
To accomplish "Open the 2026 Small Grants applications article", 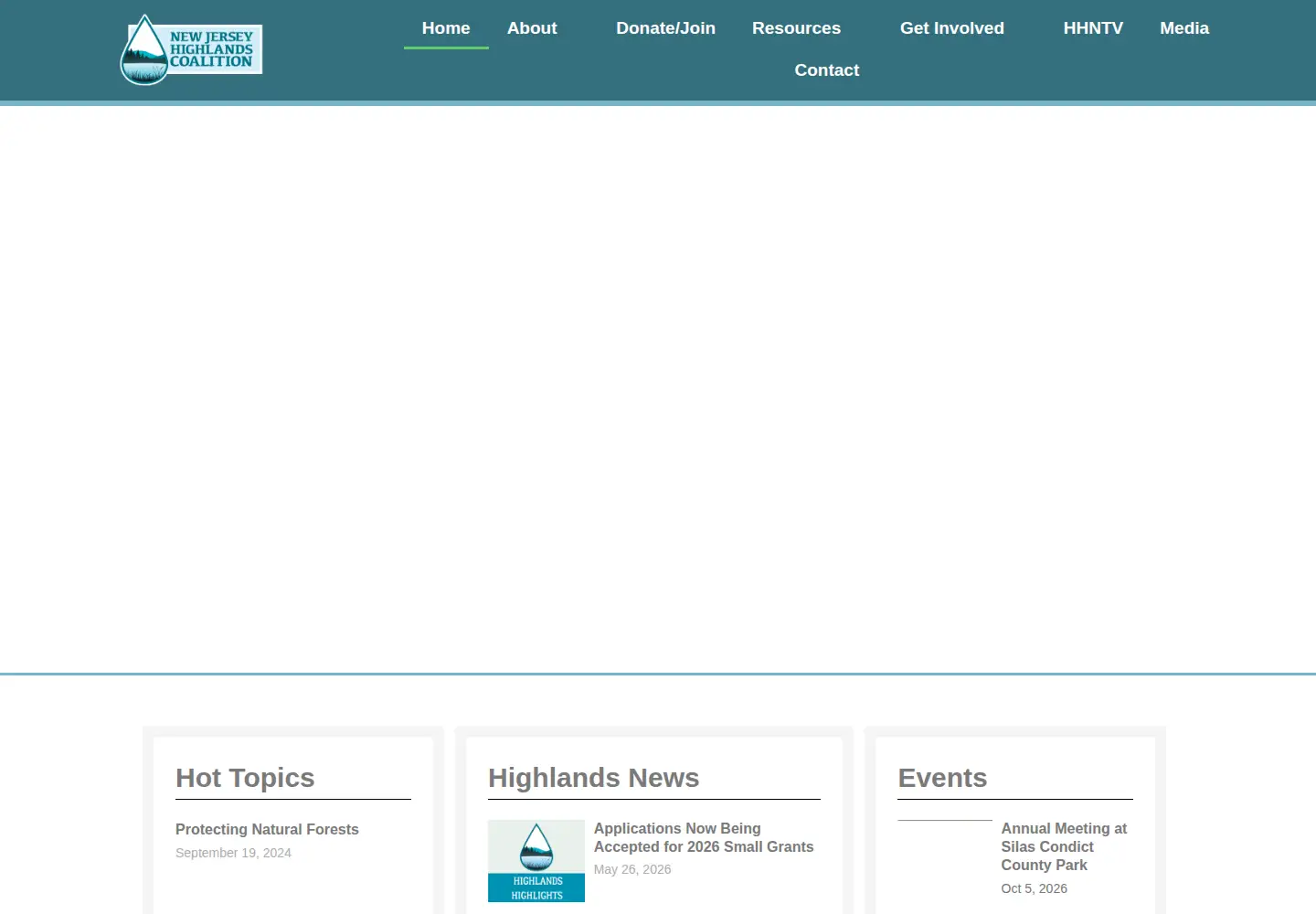I will (x=704, y=837).
